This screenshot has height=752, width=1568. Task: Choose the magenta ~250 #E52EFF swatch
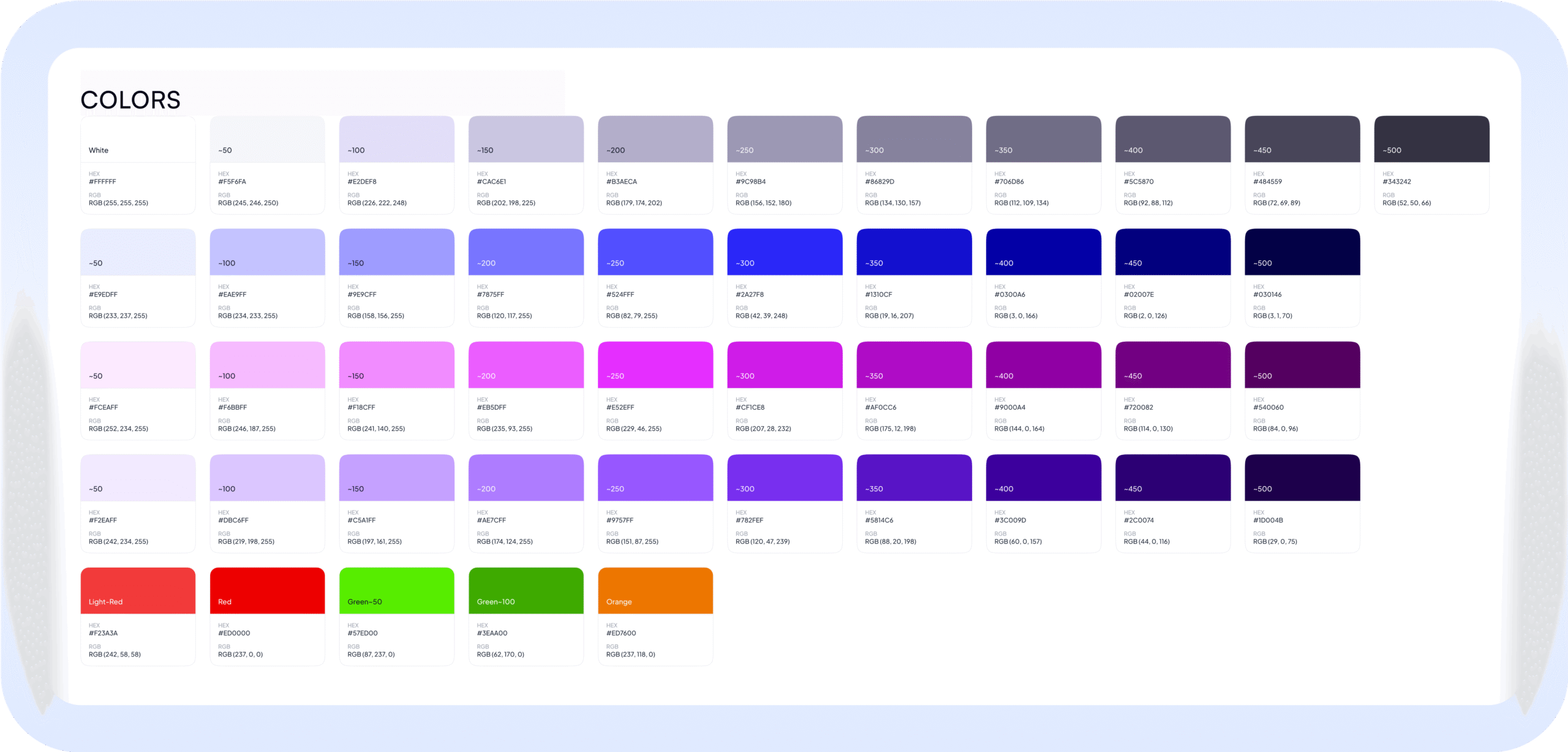pos(655,364)
